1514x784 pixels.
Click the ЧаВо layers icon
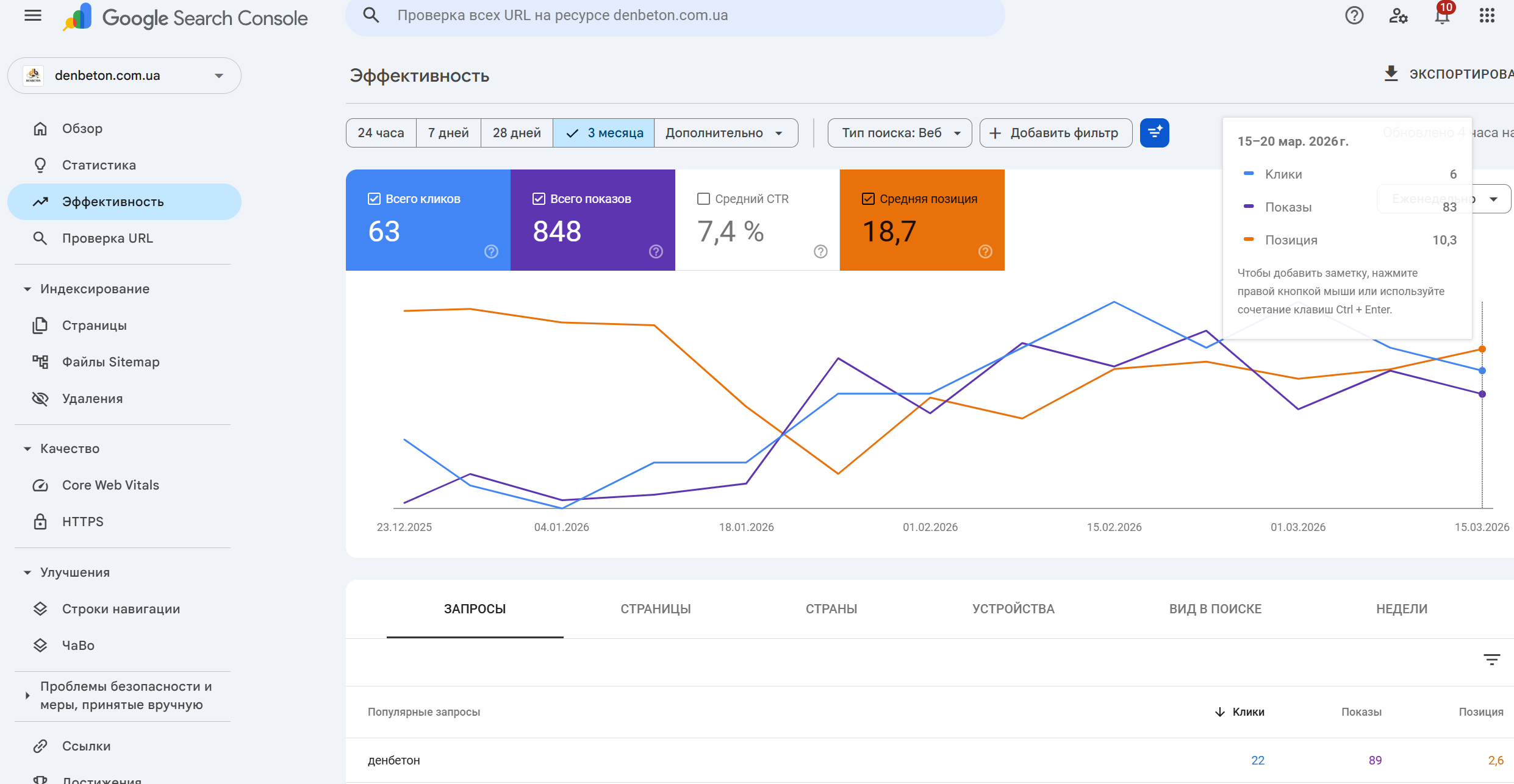(40, 646)
